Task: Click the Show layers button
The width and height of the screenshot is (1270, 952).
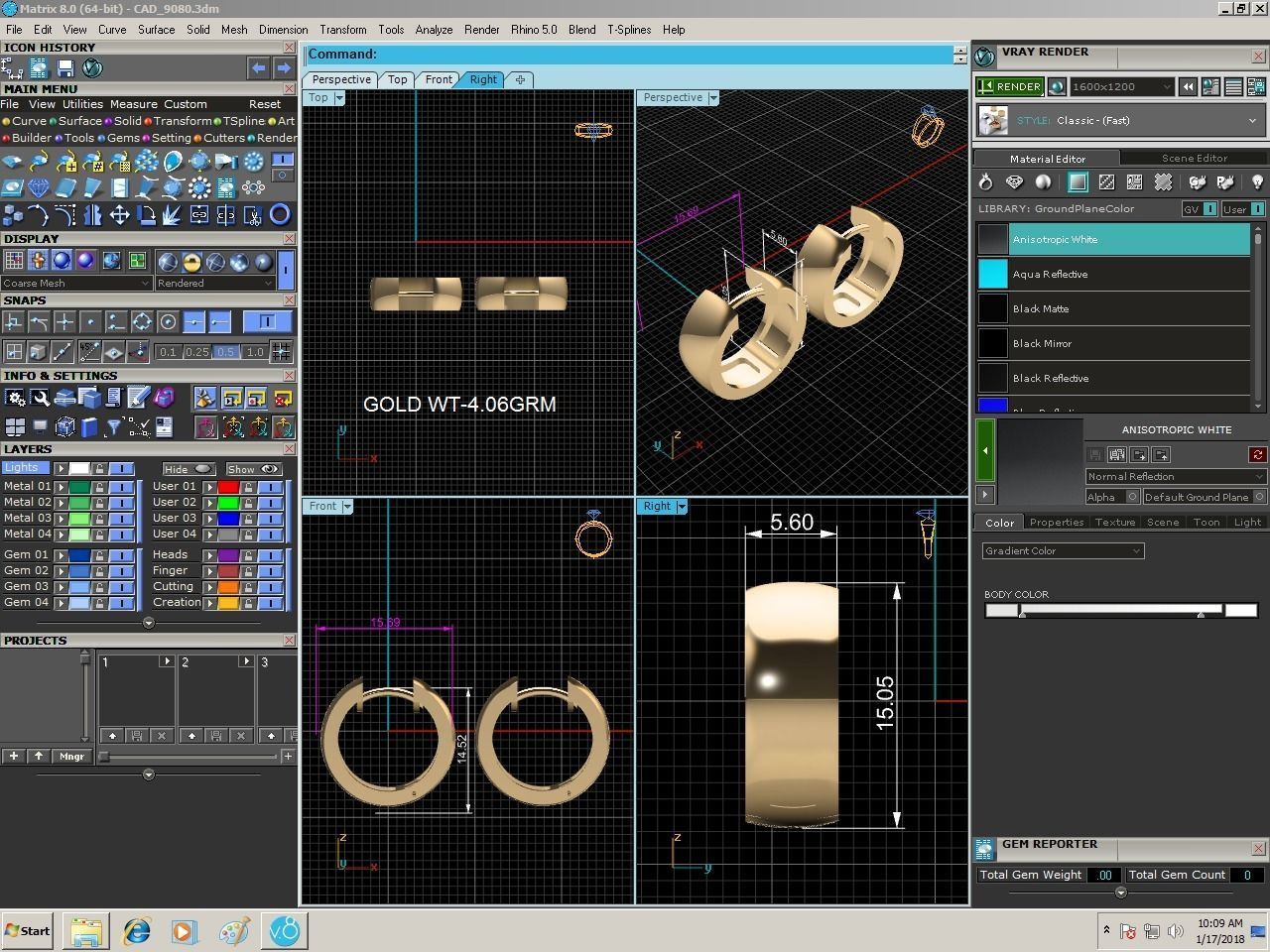Action: 254,469
